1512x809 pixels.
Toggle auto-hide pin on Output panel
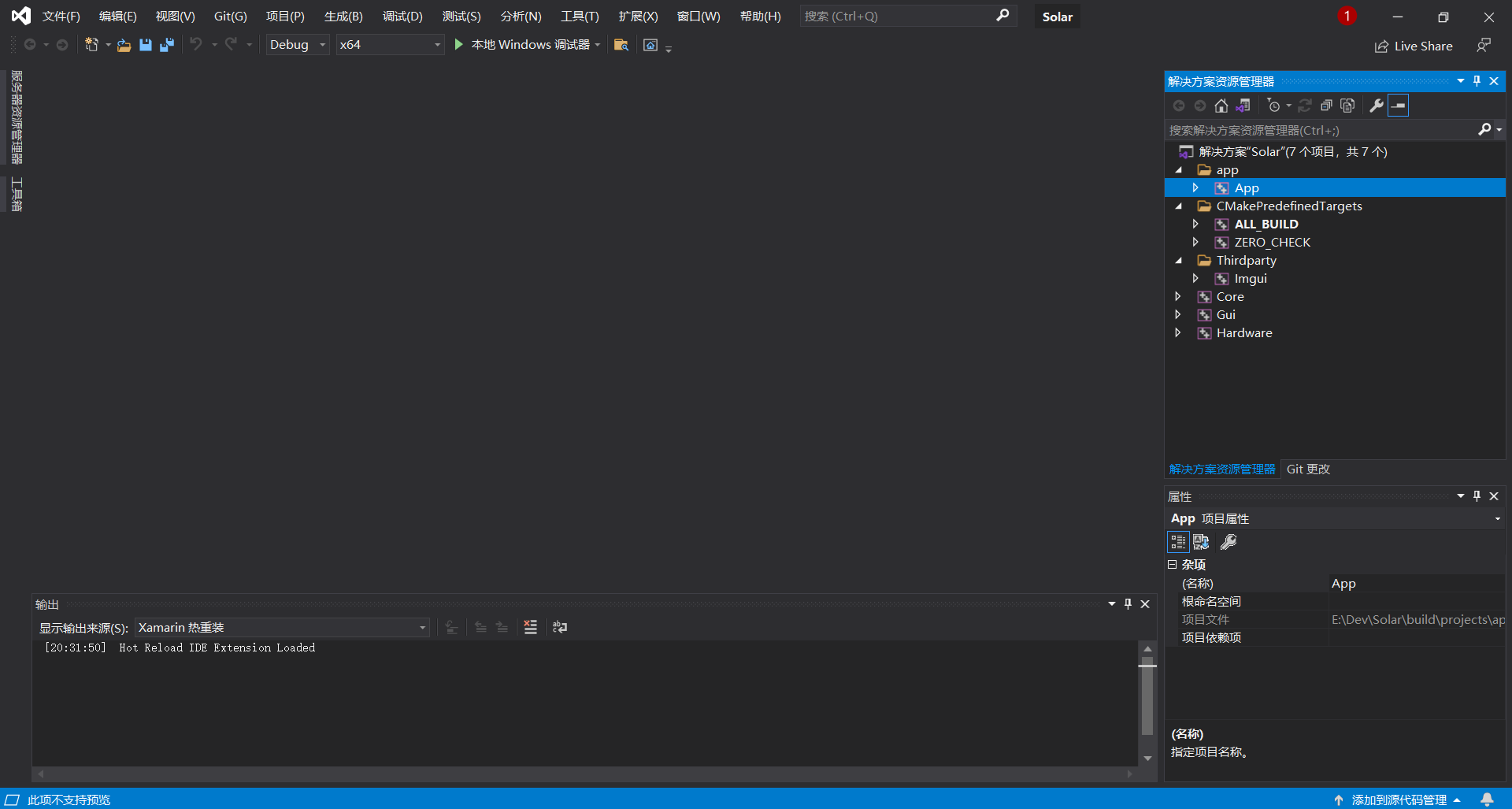[1128, 604]
